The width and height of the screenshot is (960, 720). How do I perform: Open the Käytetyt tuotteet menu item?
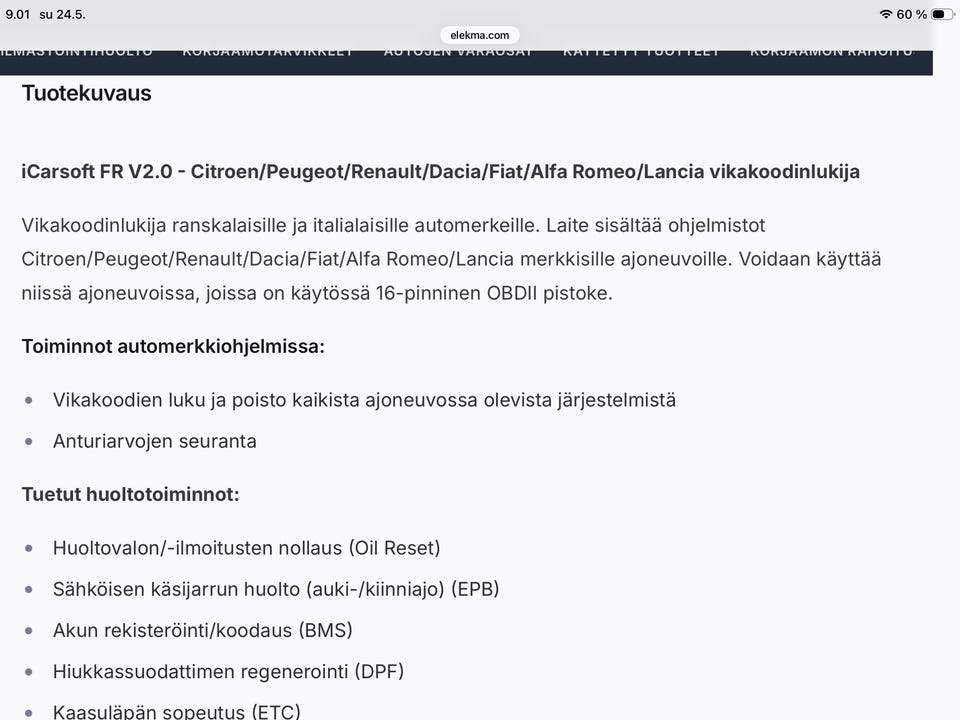(641, 52)
